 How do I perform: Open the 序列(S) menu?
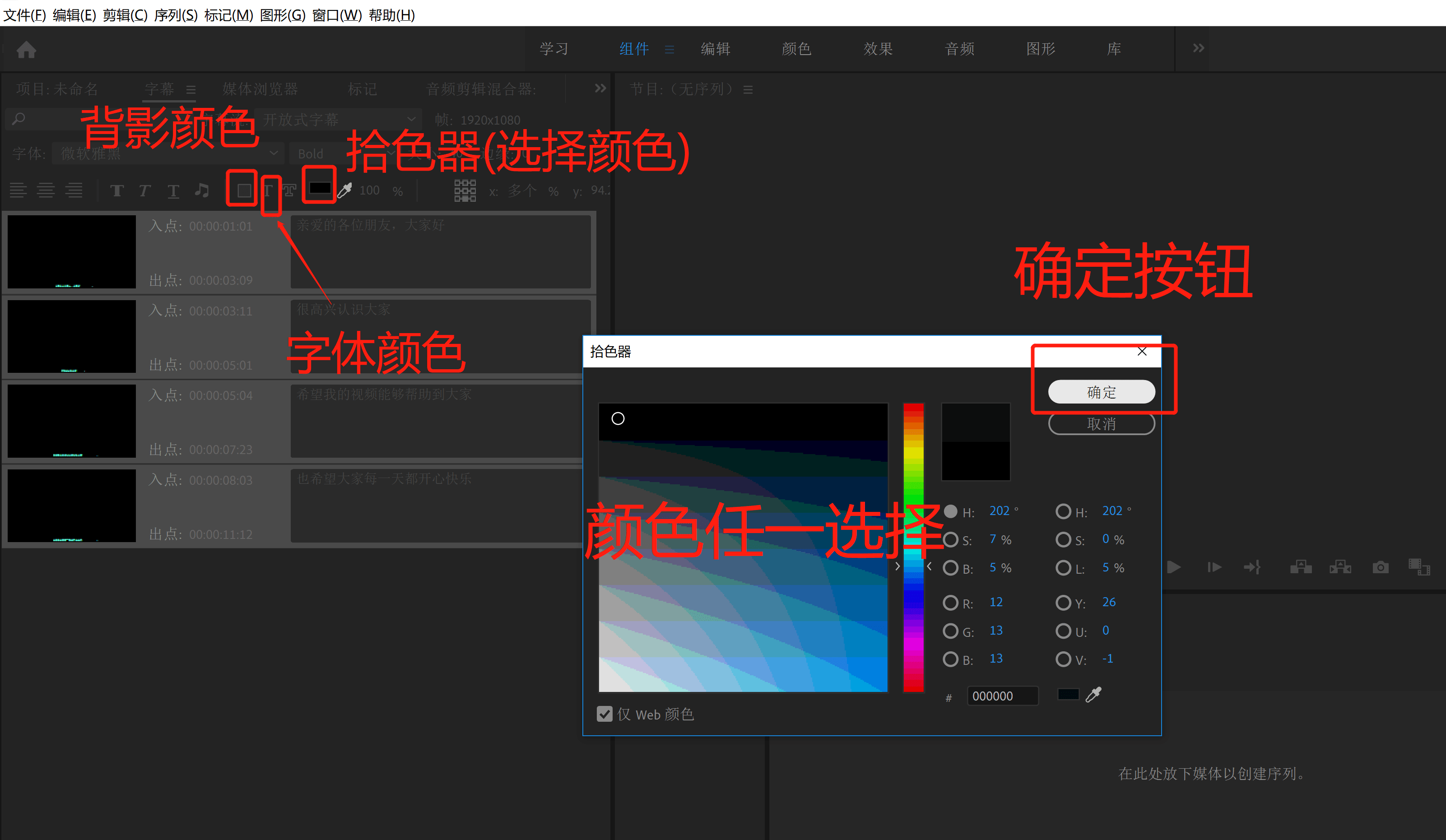176,15
